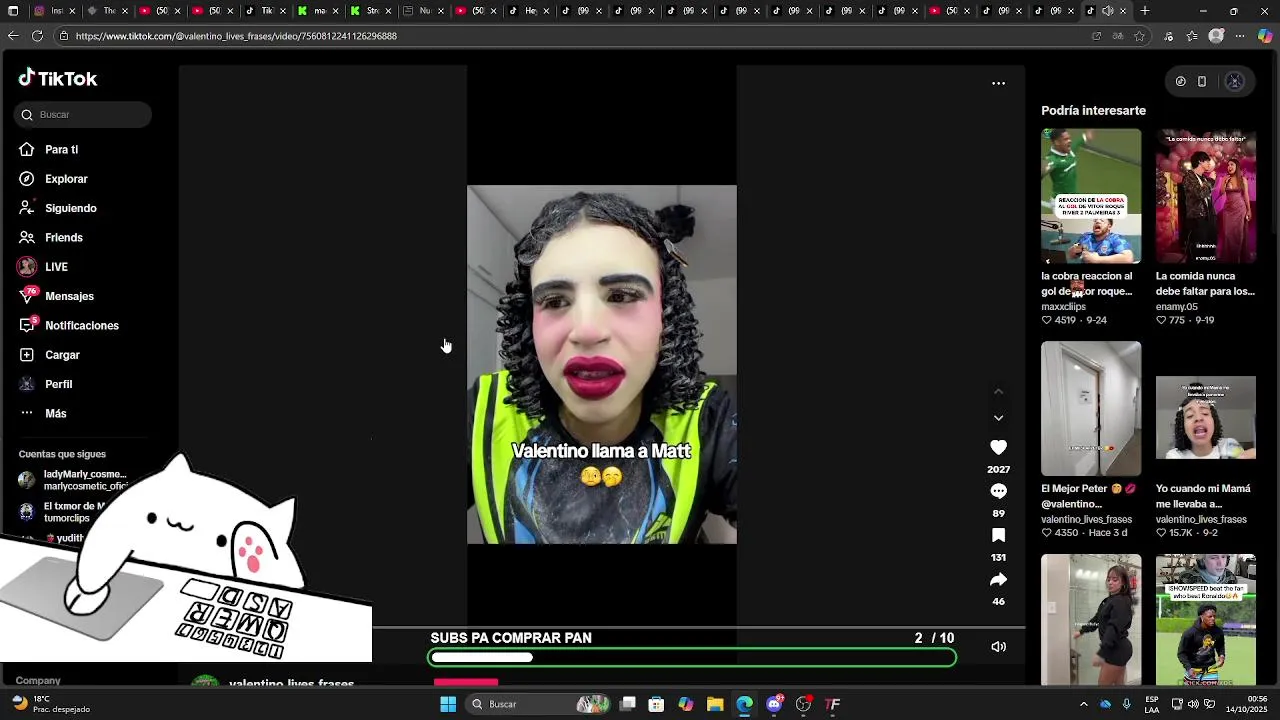Switch to the He TikTok browser tab
Viewport: 1280px width, 720px height.
[x=529, y=11]
